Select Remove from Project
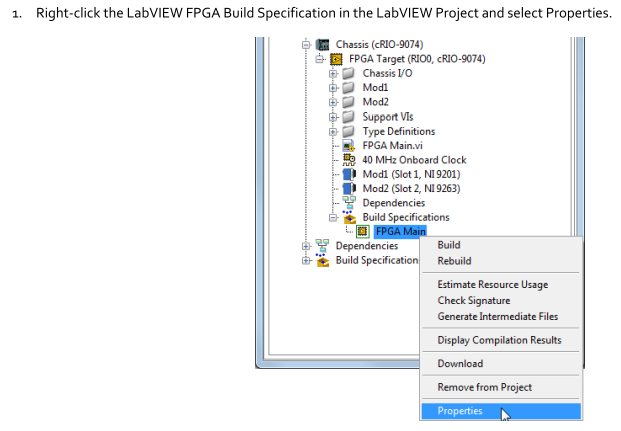The height and width of the screenshot is (431, 621). [x=501, y=387]
